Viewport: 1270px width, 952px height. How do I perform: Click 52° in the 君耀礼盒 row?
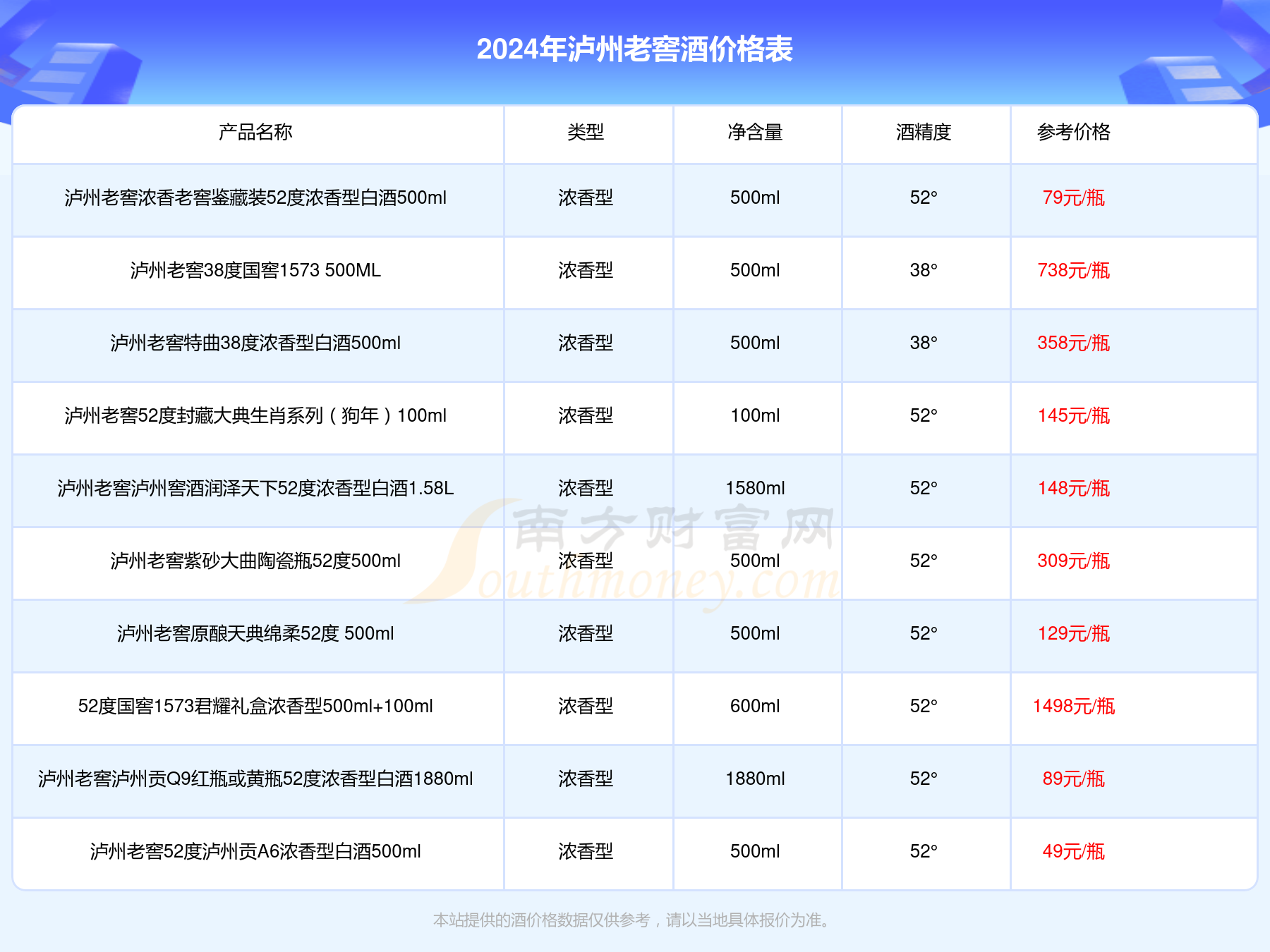(x=924, y=707)
